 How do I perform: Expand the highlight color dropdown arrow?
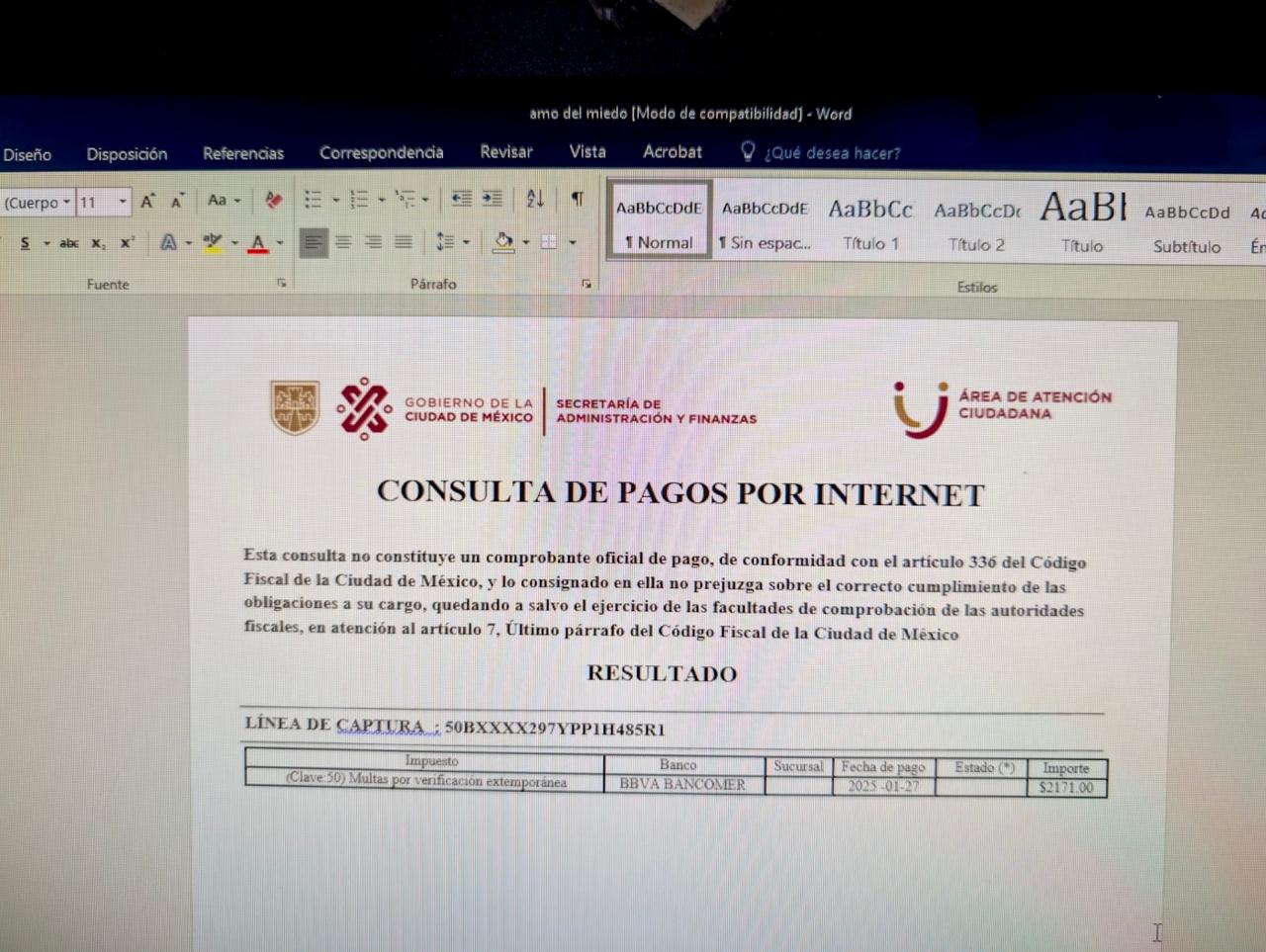[234, 242]
